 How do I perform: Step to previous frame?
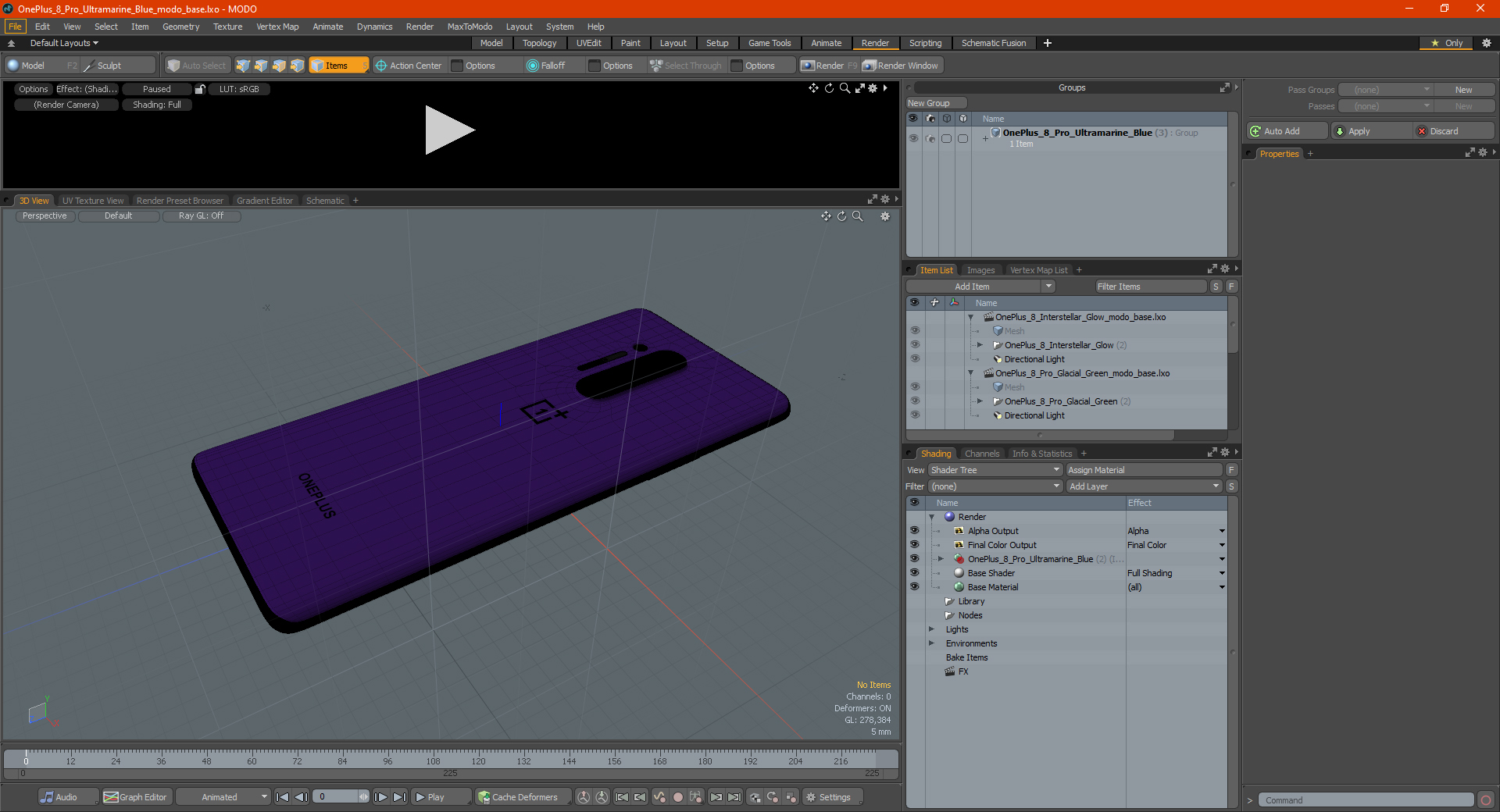(x=301, y=797)
